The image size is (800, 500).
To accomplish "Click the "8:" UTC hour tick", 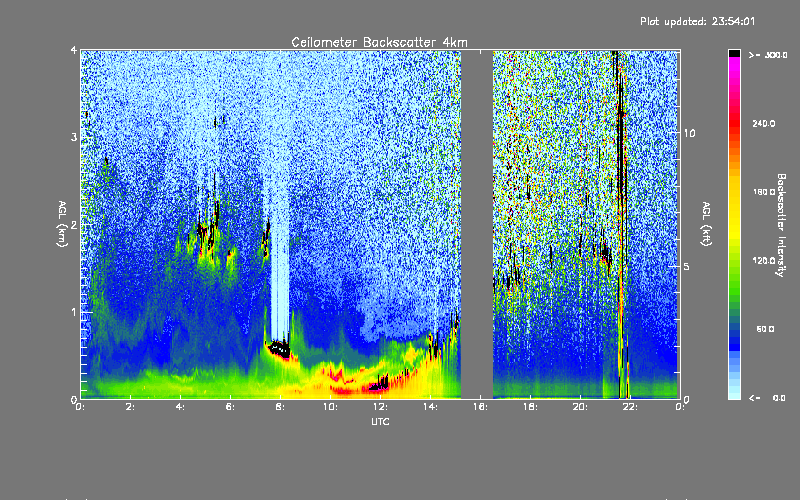I will (280, 407).
